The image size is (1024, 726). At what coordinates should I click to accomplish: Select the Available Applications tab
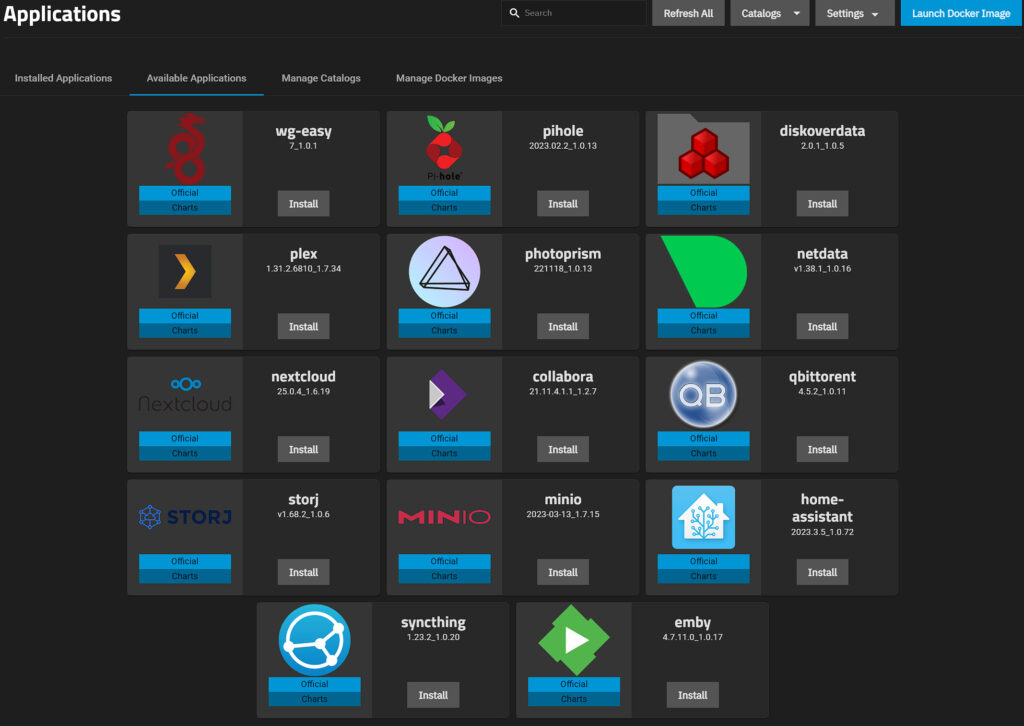[x=197, y=78]
